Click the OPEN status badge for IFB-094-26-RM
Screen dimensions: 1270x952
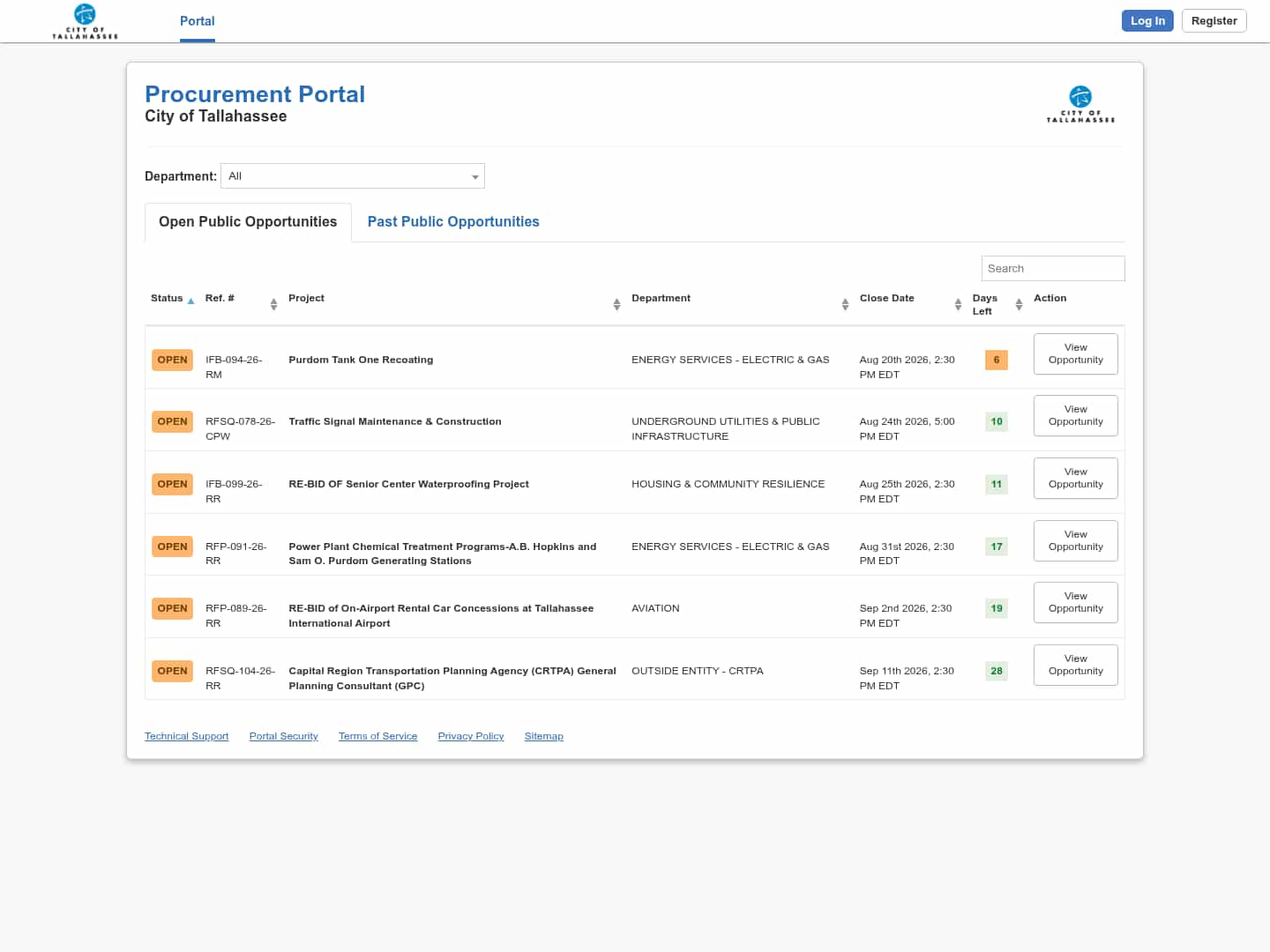click(172, 360)
